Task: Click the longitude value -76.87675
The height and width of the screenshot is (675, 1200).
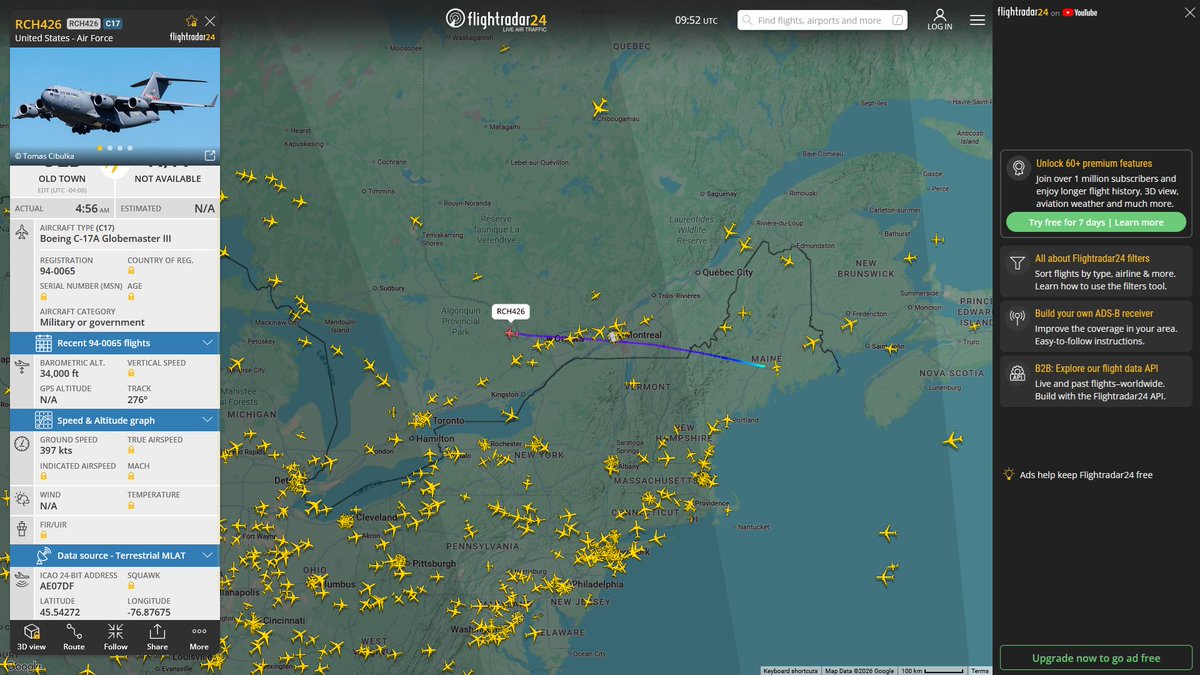Action: 149,612
